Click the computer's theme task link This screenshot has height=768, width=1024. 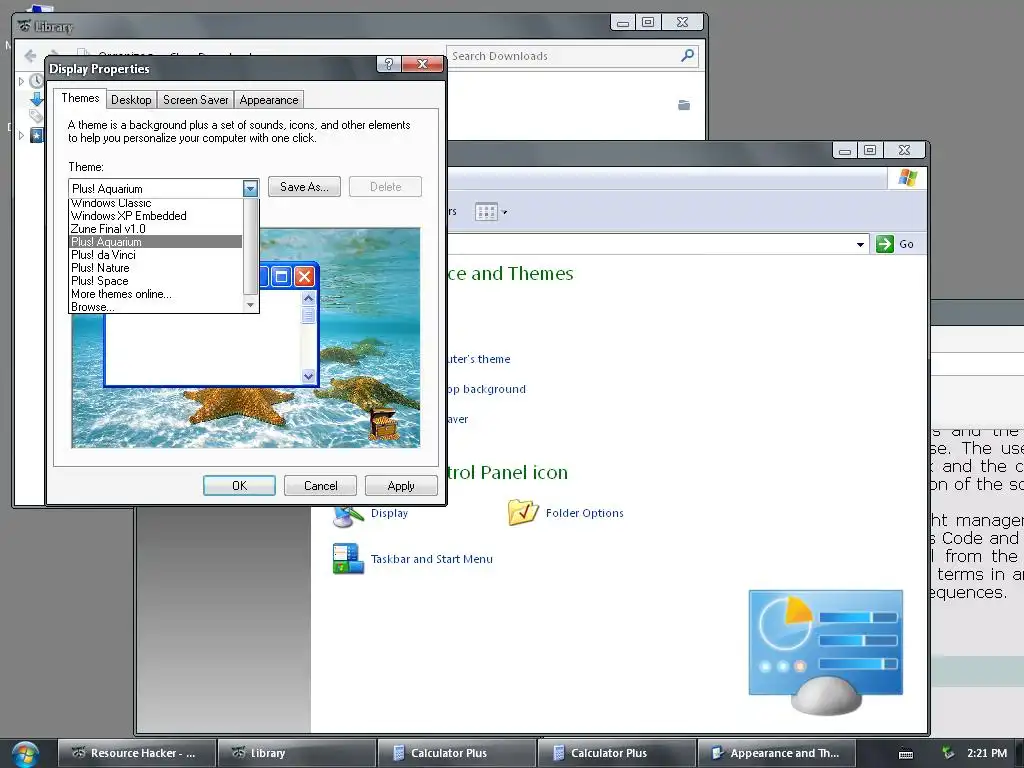479,359
